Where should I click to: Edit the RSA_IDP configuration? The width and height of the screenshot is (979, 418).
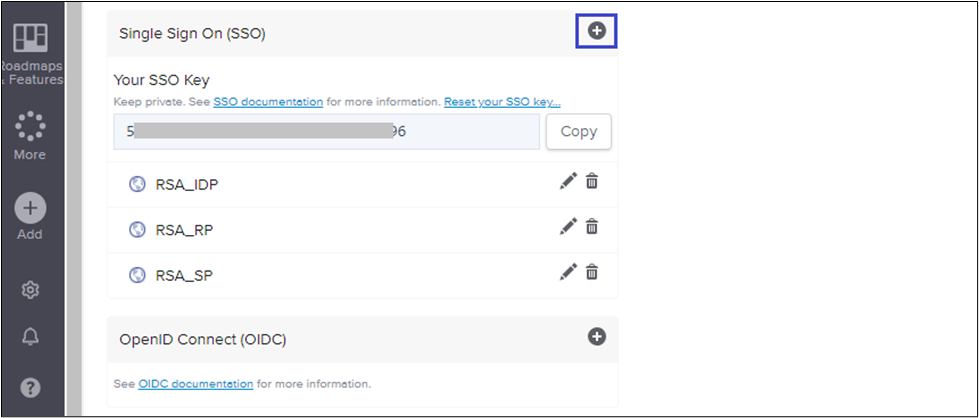coord(568,181)
